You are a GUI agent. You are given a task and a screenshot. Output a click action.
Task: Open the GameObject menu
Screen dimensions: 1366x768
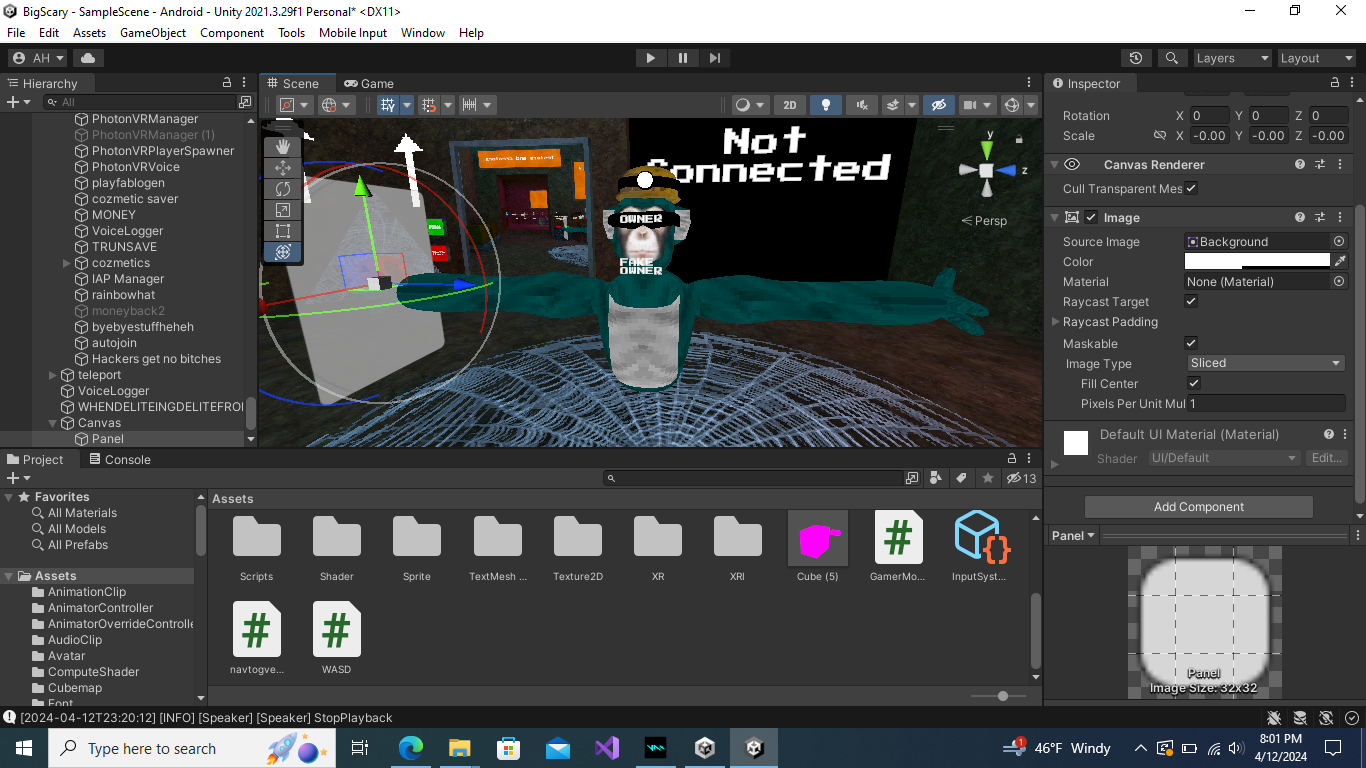click(153, 32)
